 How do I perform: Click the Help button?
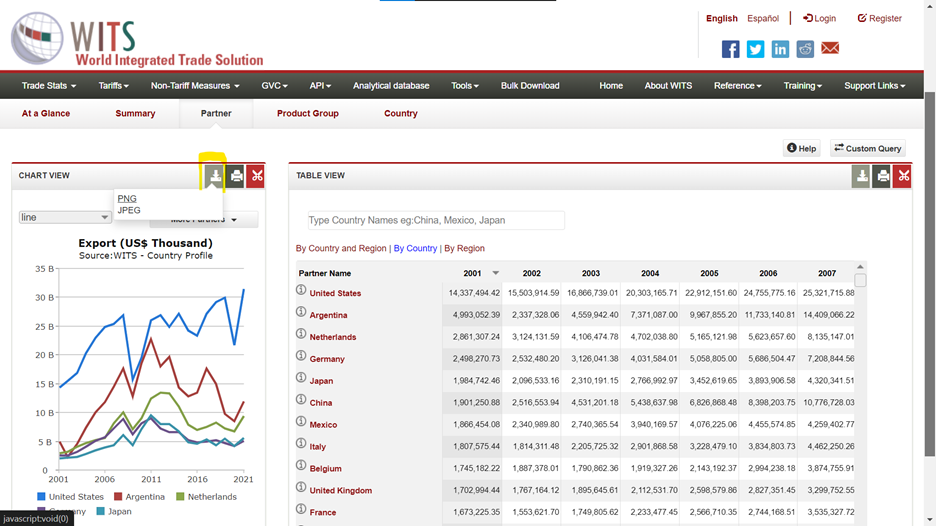click(801, 148)
